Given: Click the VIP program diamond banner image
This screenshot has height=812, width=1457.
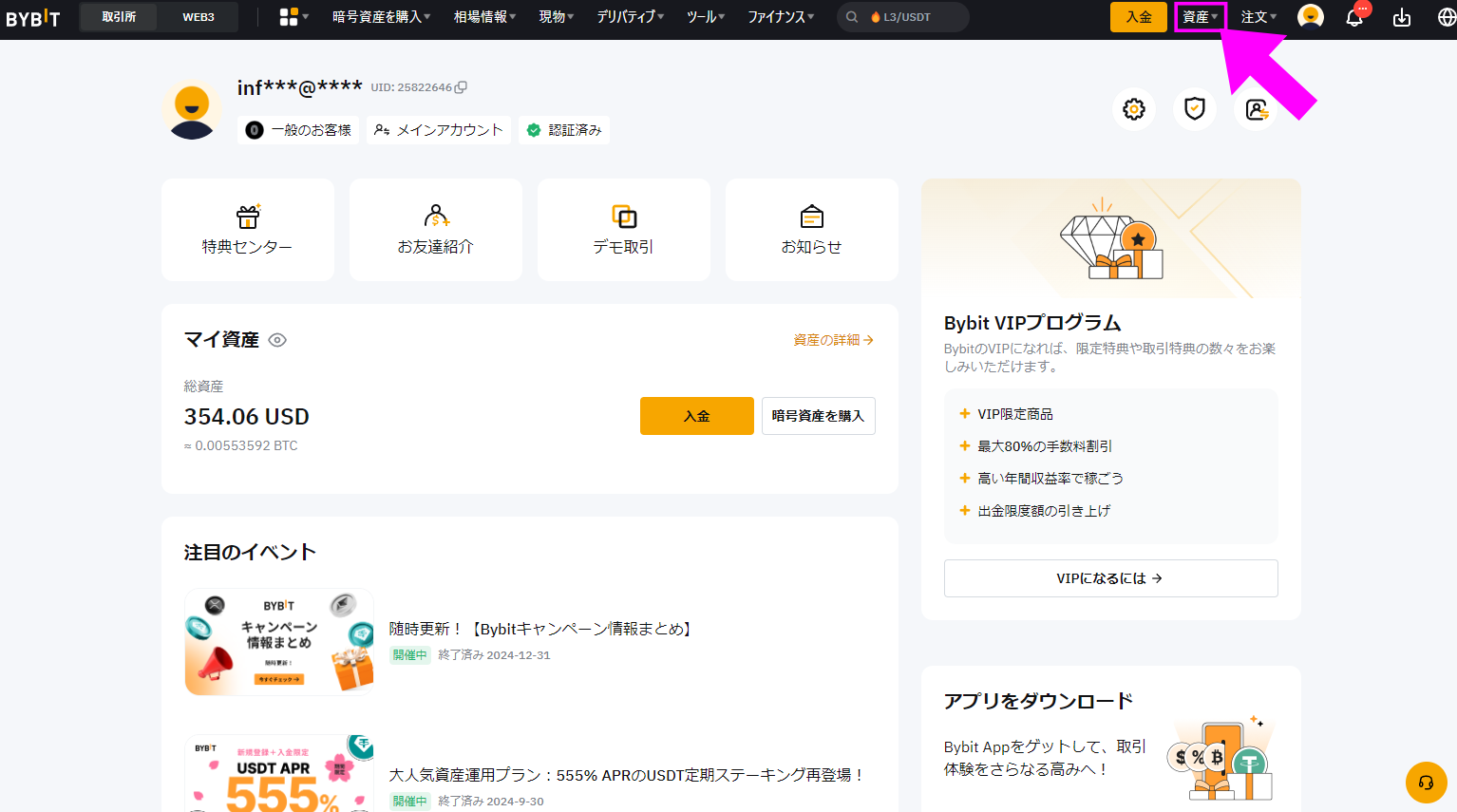Looking at the screenshot, I should (x=1111, y=238).
